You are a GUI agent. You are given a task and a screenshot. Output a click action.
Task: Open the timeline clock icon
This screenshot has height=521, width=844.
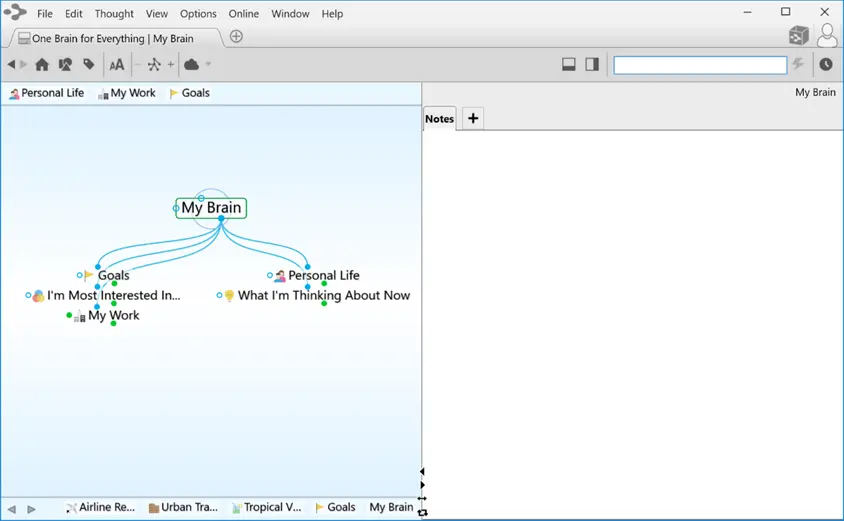tap(826, 65)
